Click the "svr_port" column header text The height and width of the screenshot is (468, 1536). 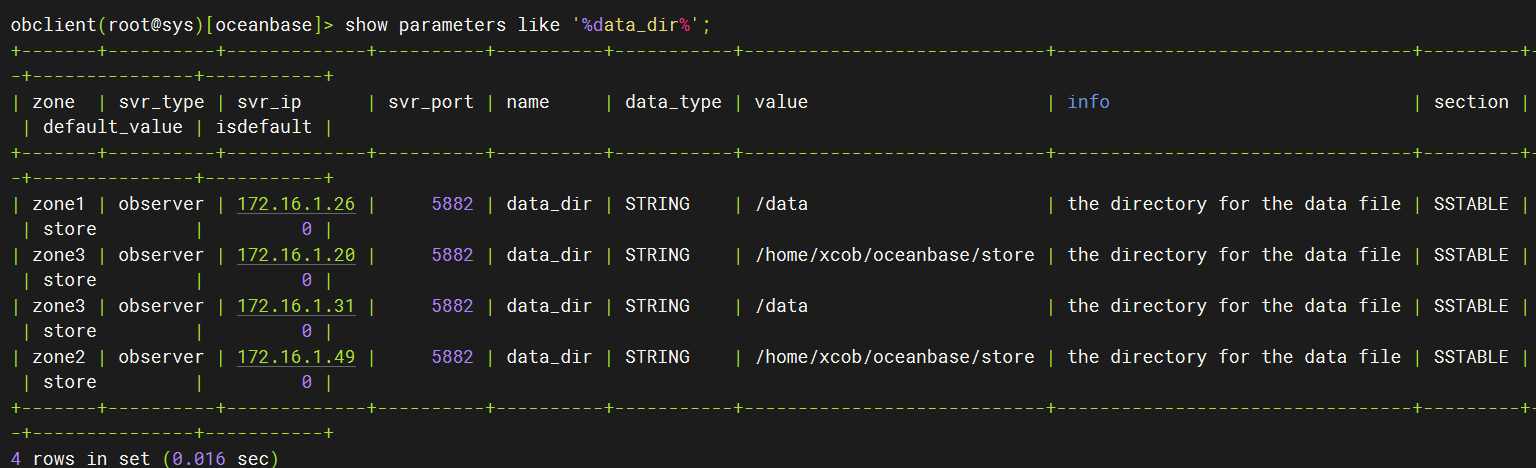431,102
